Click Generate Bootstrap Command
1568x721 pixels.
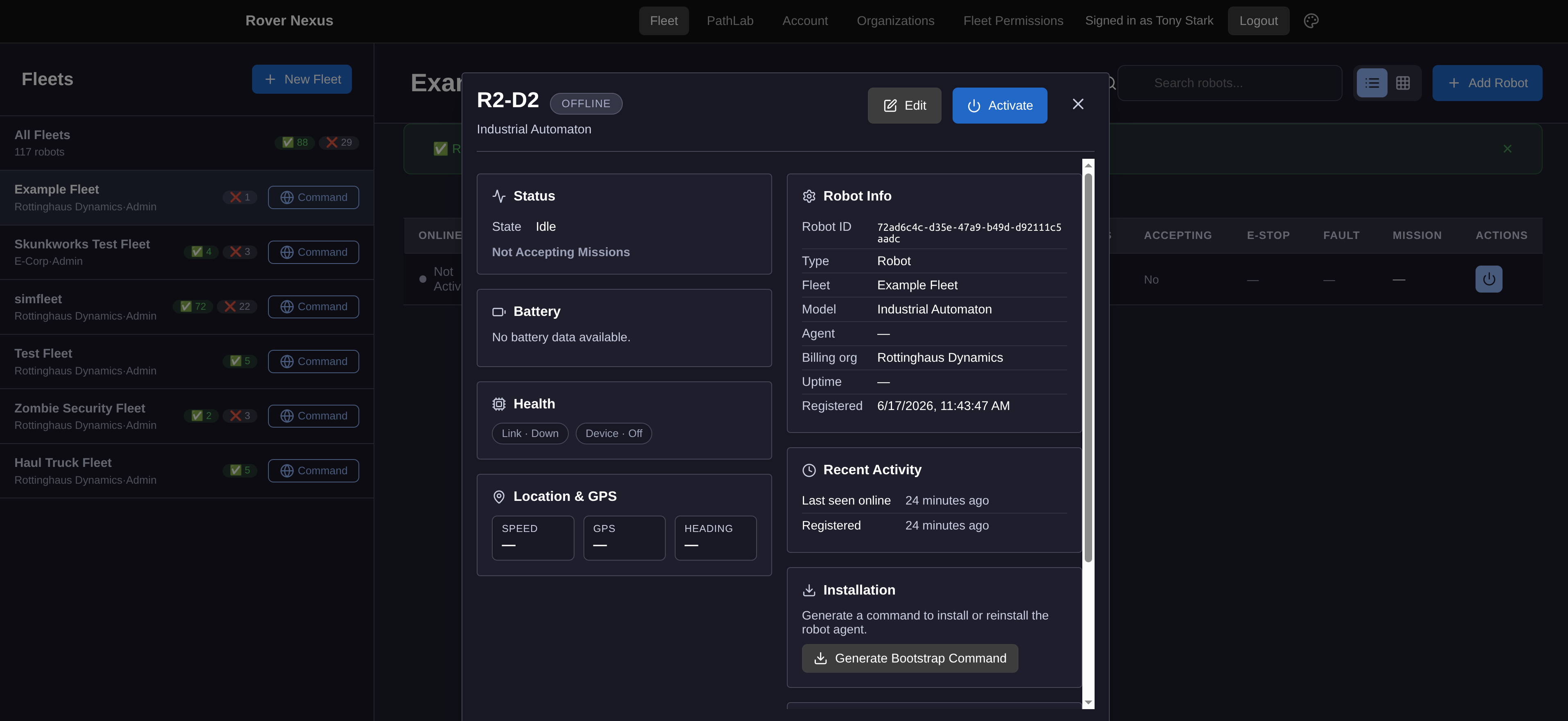point(909,658)
